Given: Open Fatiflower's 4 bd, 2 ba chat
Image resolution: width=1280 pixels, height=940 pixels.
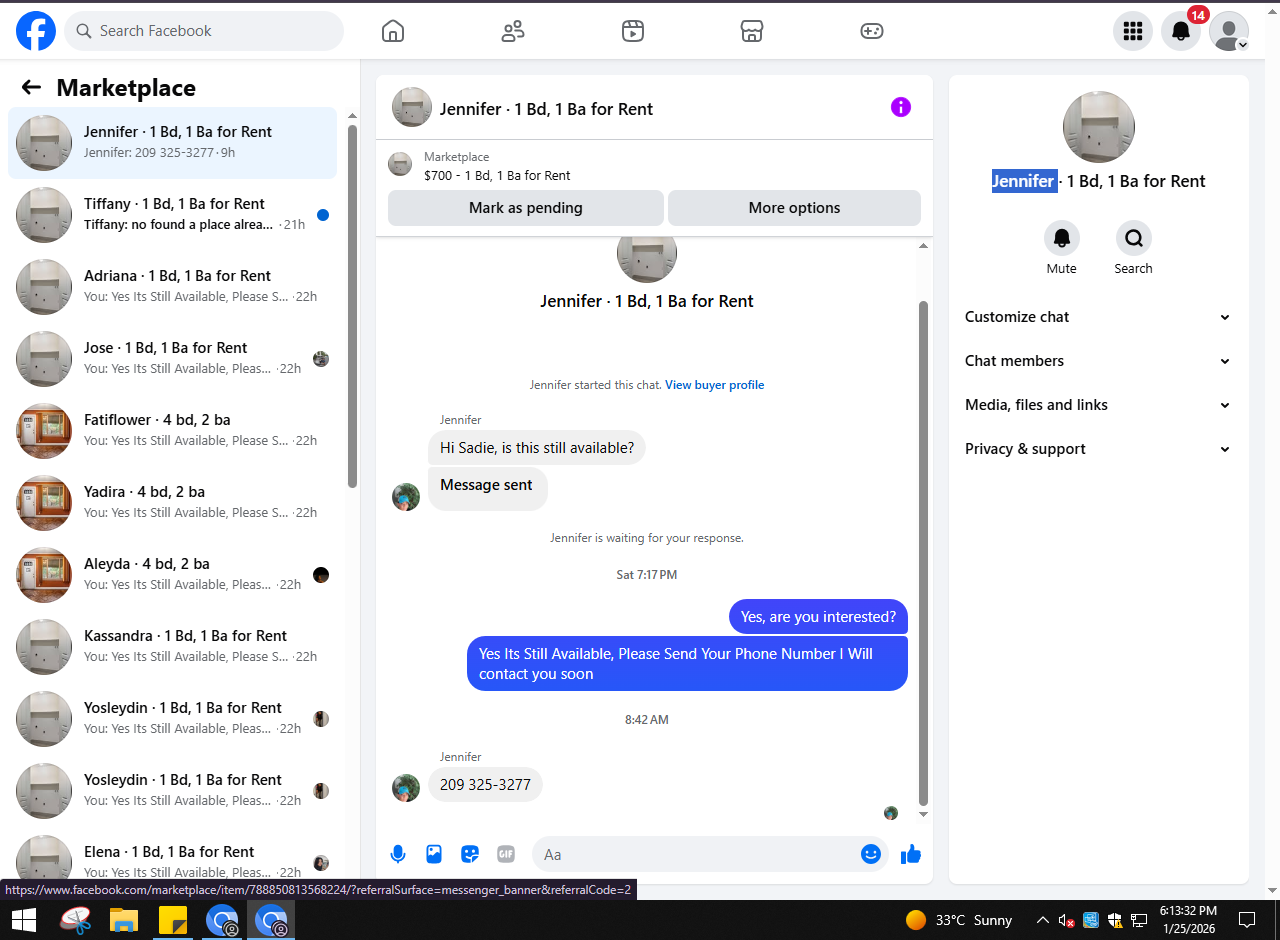Looking at the screenshot, I should point(172,431).
